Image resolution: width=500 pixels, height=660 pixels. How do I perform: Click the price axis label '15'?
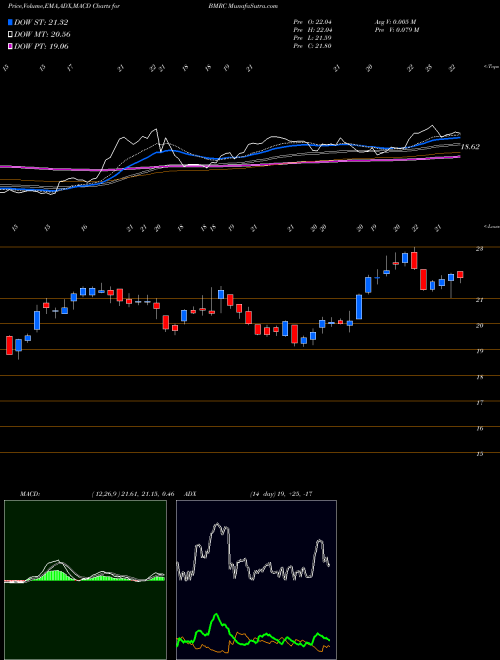pyautogui.click(x=479, y=454)
